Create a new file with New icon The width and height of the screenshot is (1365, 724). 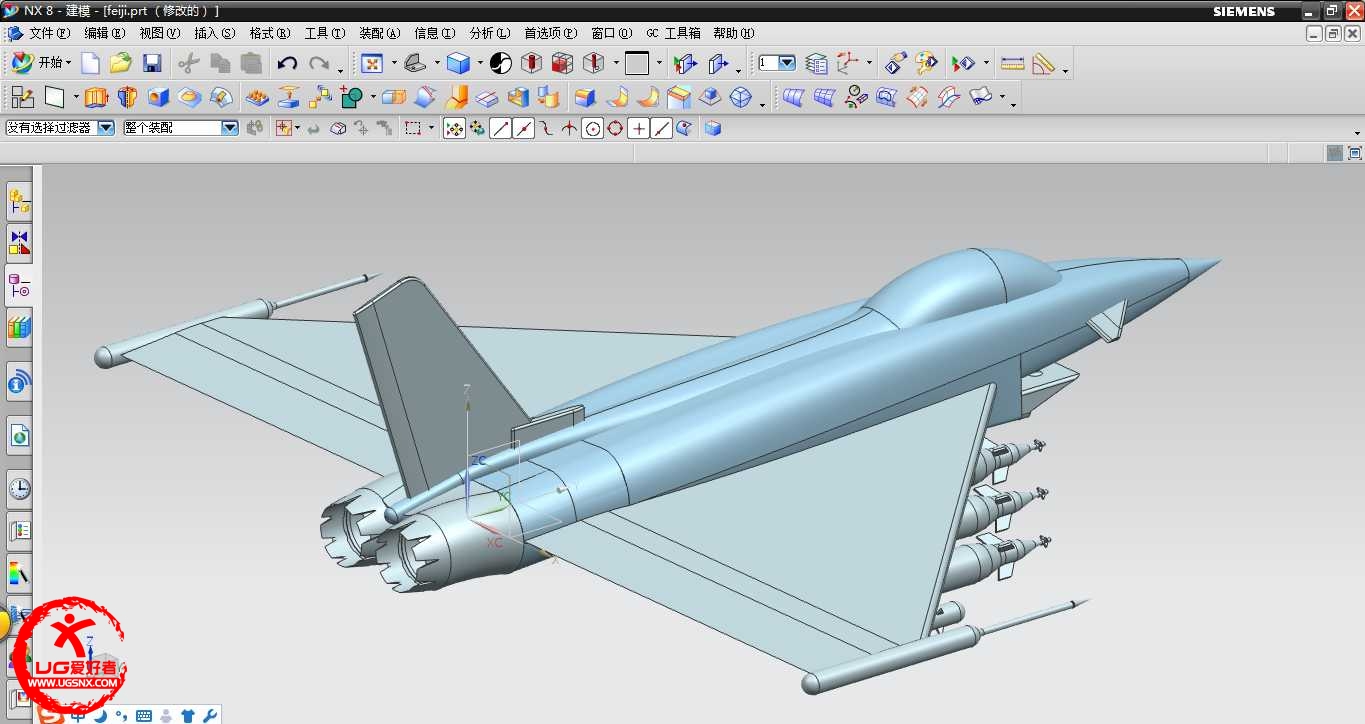[90, 64]
